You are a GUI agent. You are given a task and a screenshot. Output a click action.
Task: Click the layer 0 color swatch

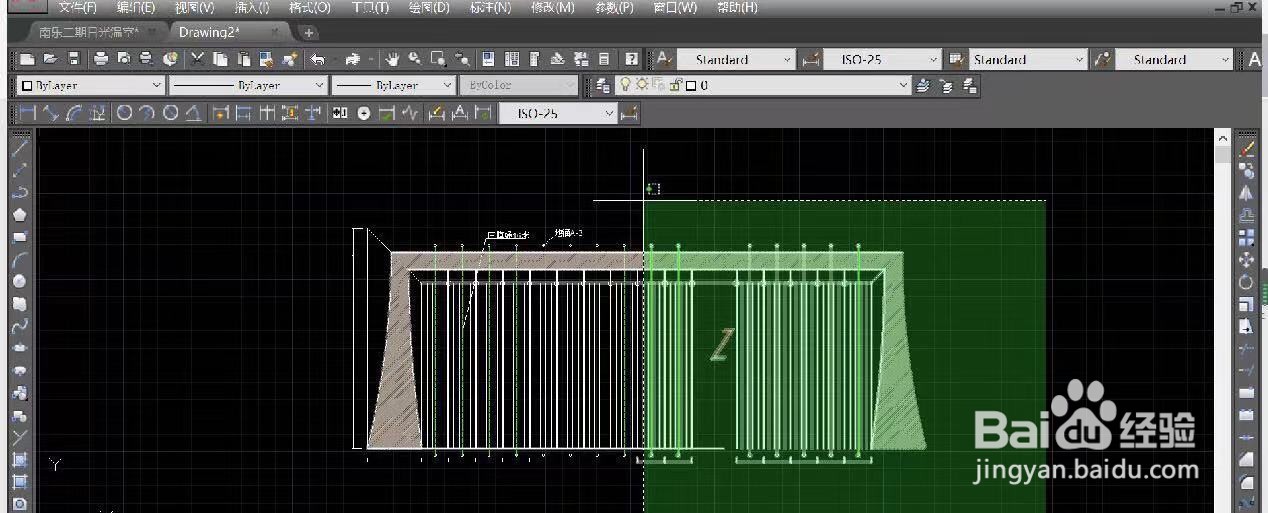[691, 86]
